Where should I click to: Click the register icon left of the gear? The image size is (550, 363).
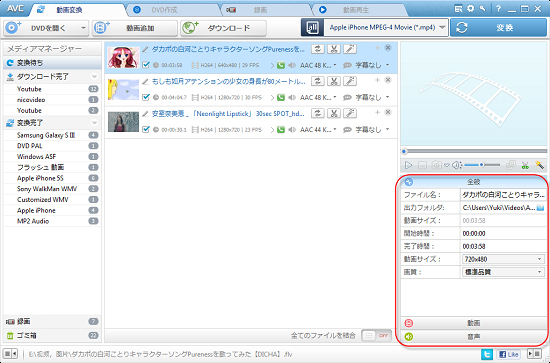[x=458, y=9]
